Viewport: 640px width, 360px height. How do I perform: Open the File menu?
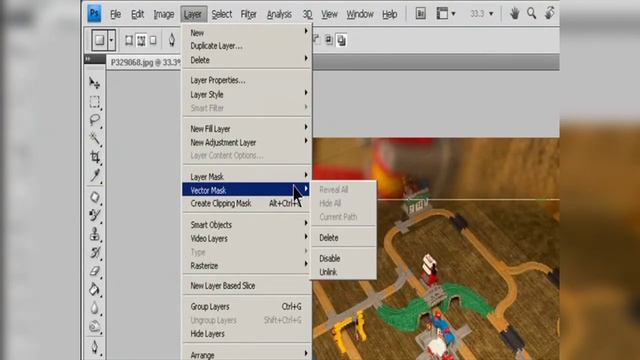pyautogui.click(x=116, y=14)
